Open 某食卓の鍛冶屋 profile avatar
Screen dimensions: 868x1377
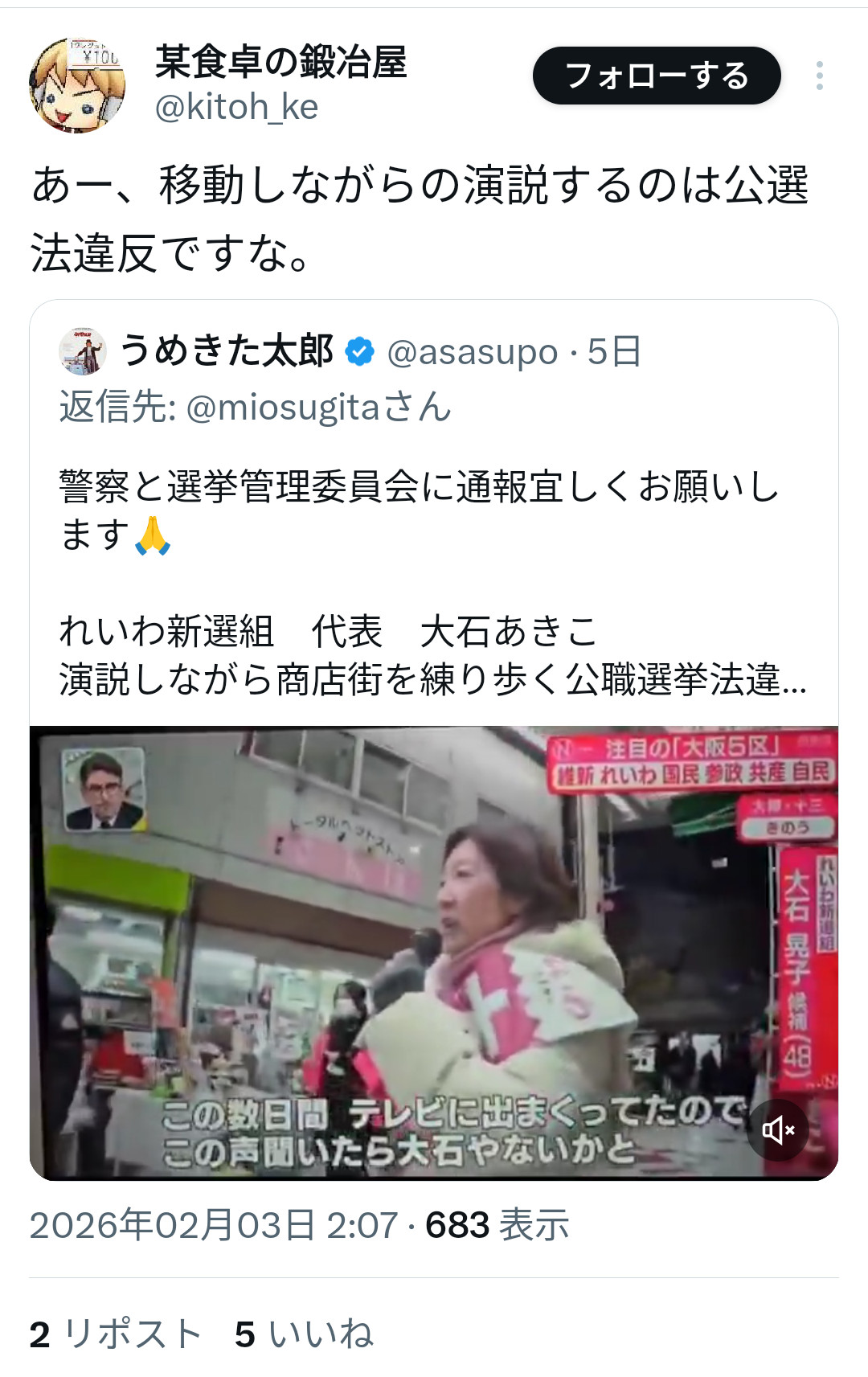click(x=77, y=84)
